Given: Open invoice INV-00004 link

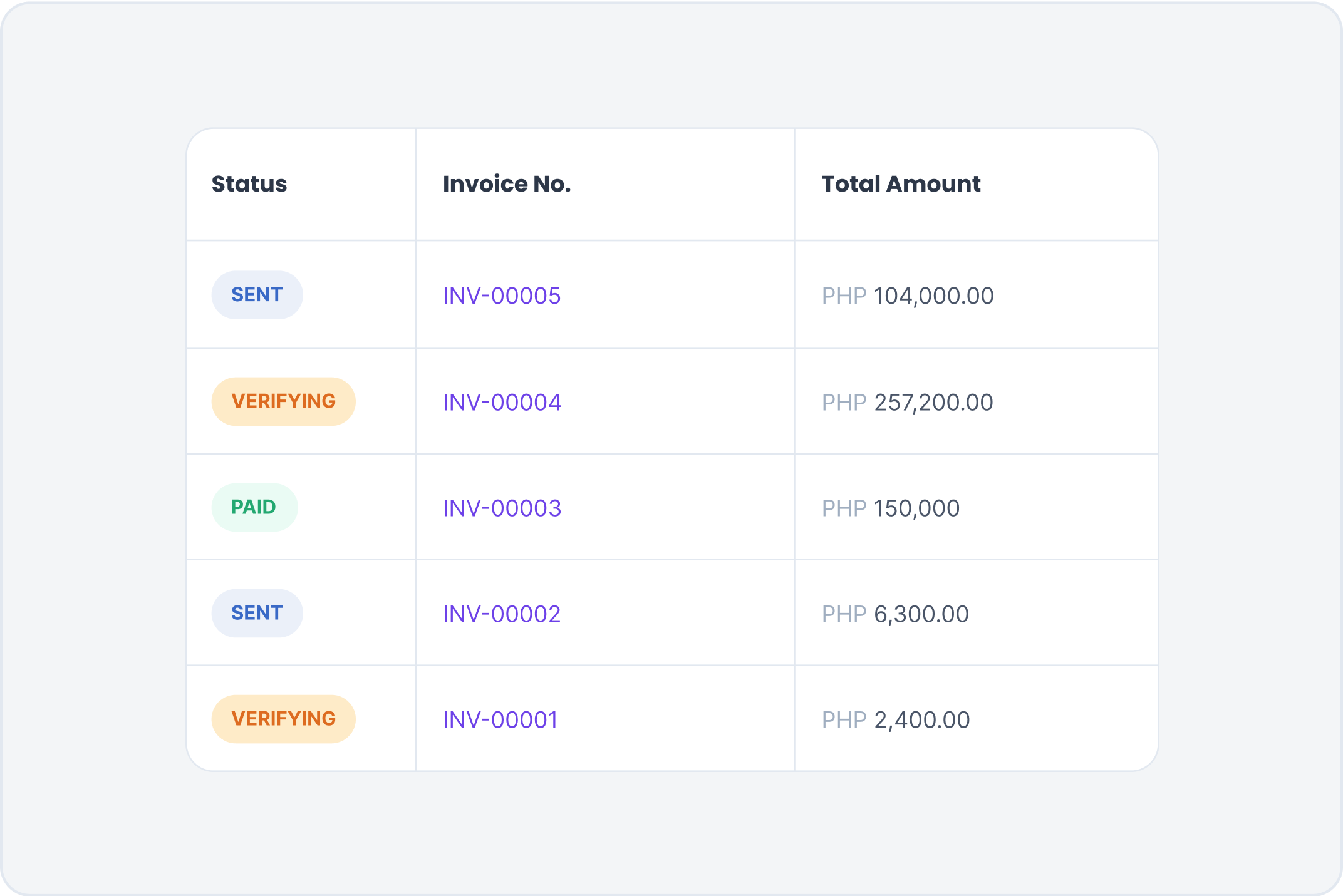Looking at the screenshot, I should [x=501, y=402].
